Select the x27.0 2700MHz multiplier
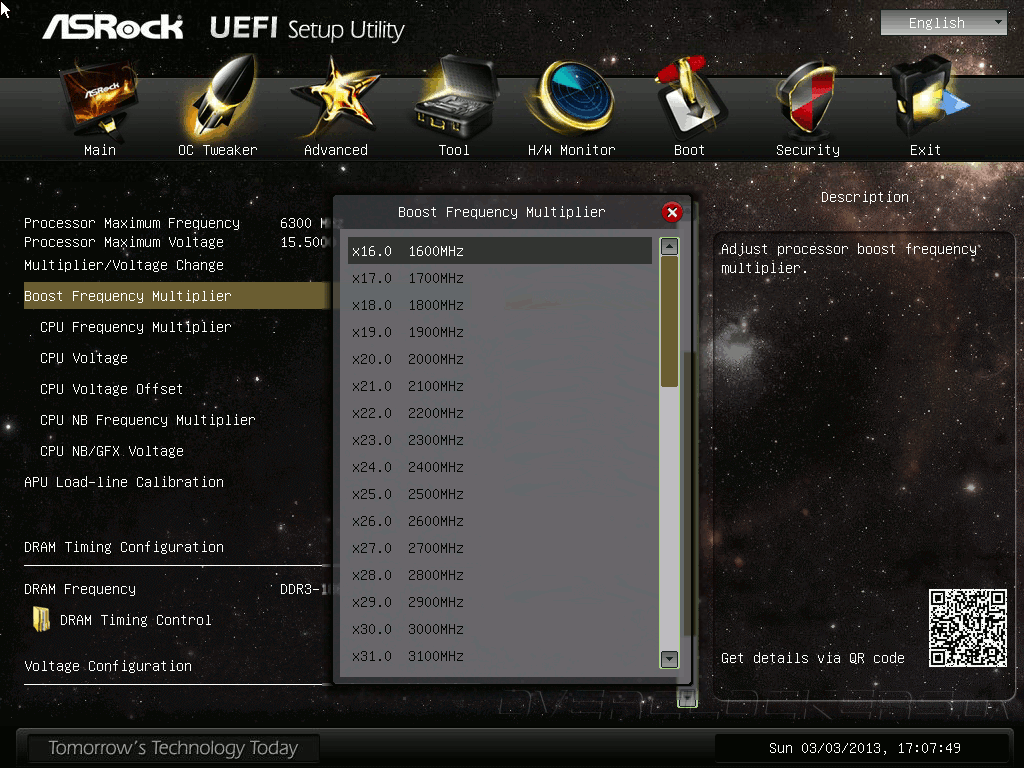The width and height of the screenshot is (1024, 768). [500, 548]
